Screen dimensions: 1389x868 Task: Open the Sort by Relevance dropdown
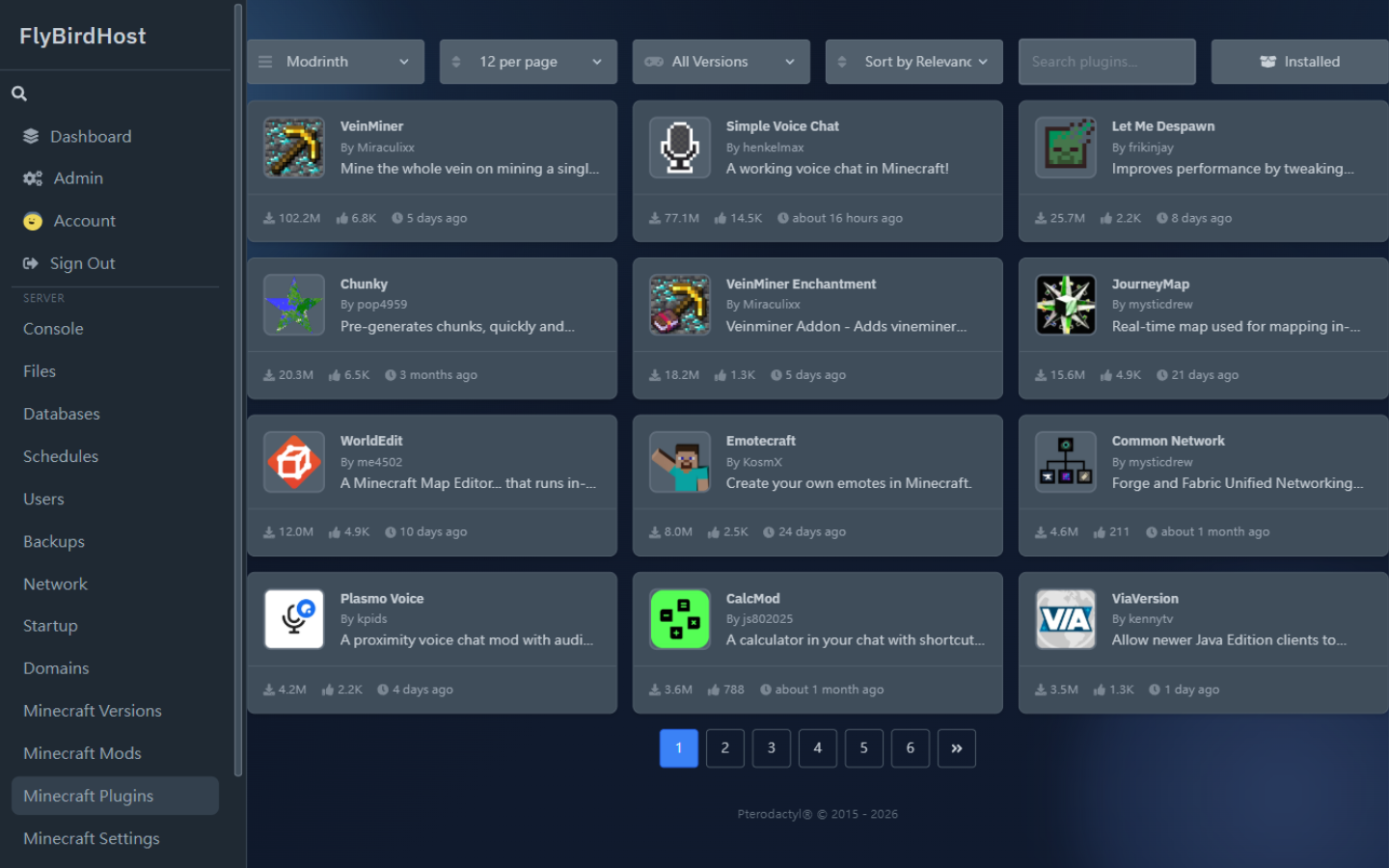tap(914, 62)
